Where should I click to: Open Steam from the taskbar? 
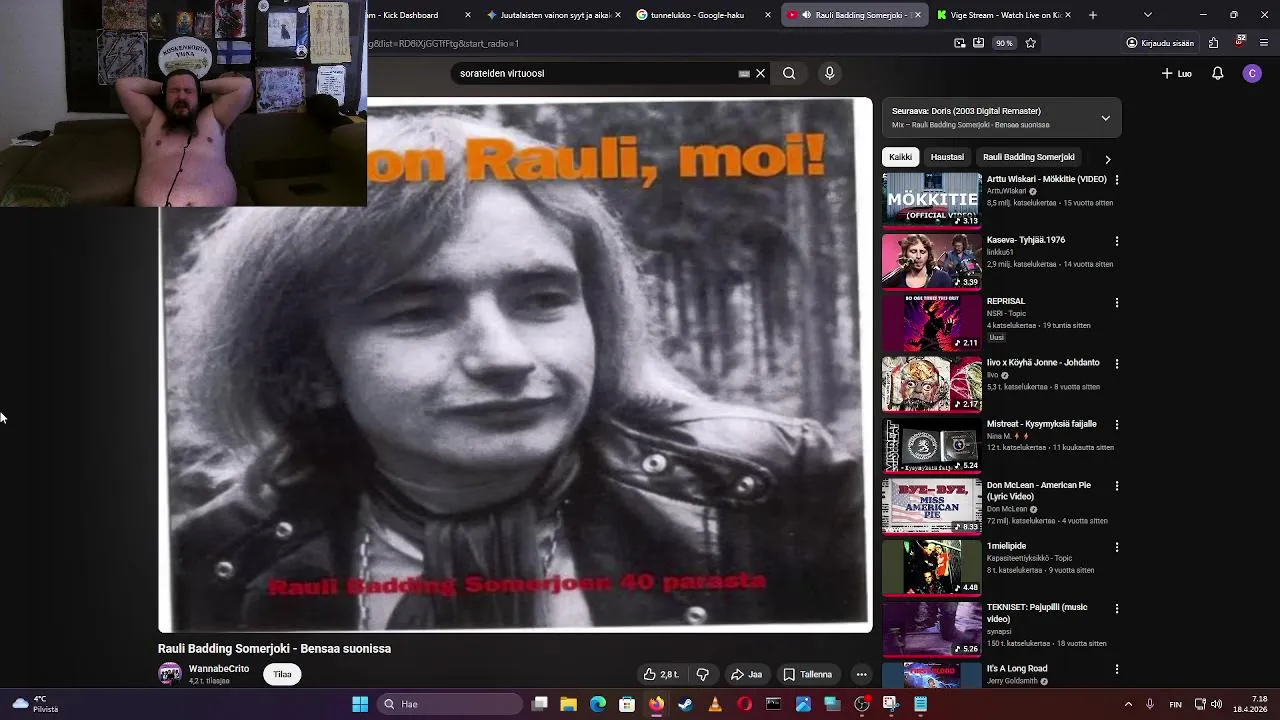685,704
